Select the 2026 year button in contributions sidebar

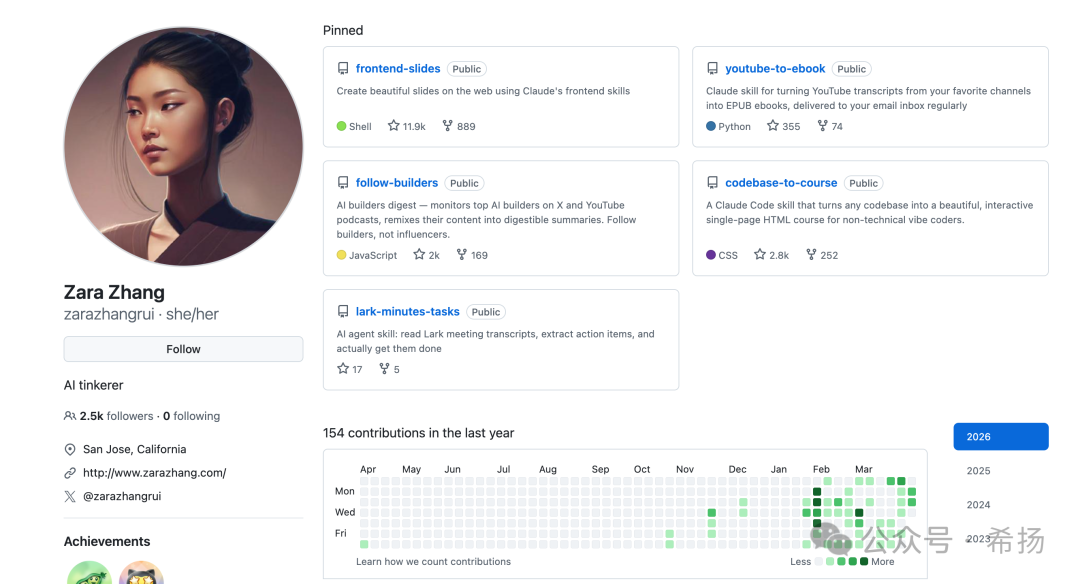[1000, 436]
